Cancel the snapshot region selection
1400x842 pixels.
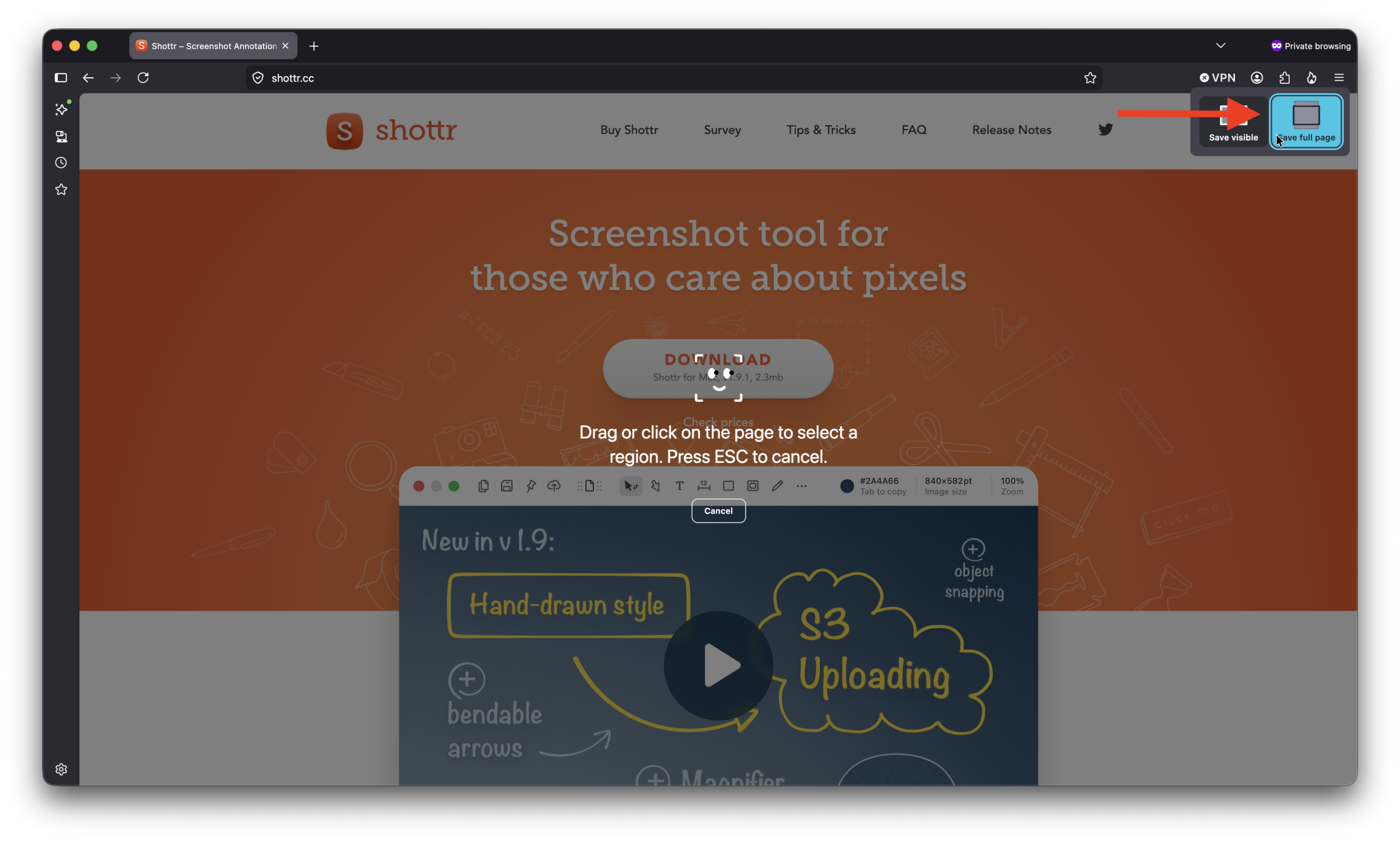click(718, 510)
